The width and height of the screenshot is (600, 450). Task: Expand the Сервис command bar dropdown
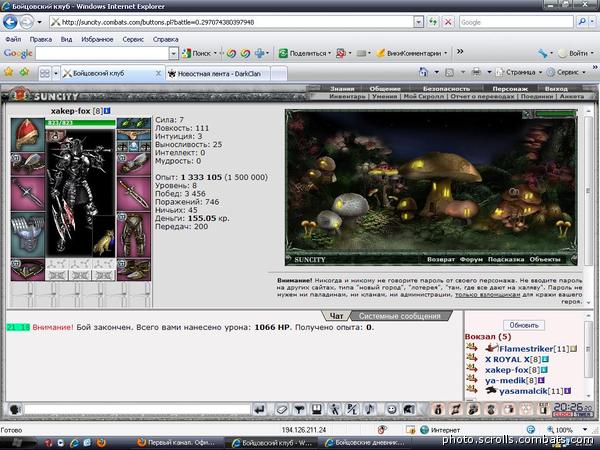click(x=584, y=72)
